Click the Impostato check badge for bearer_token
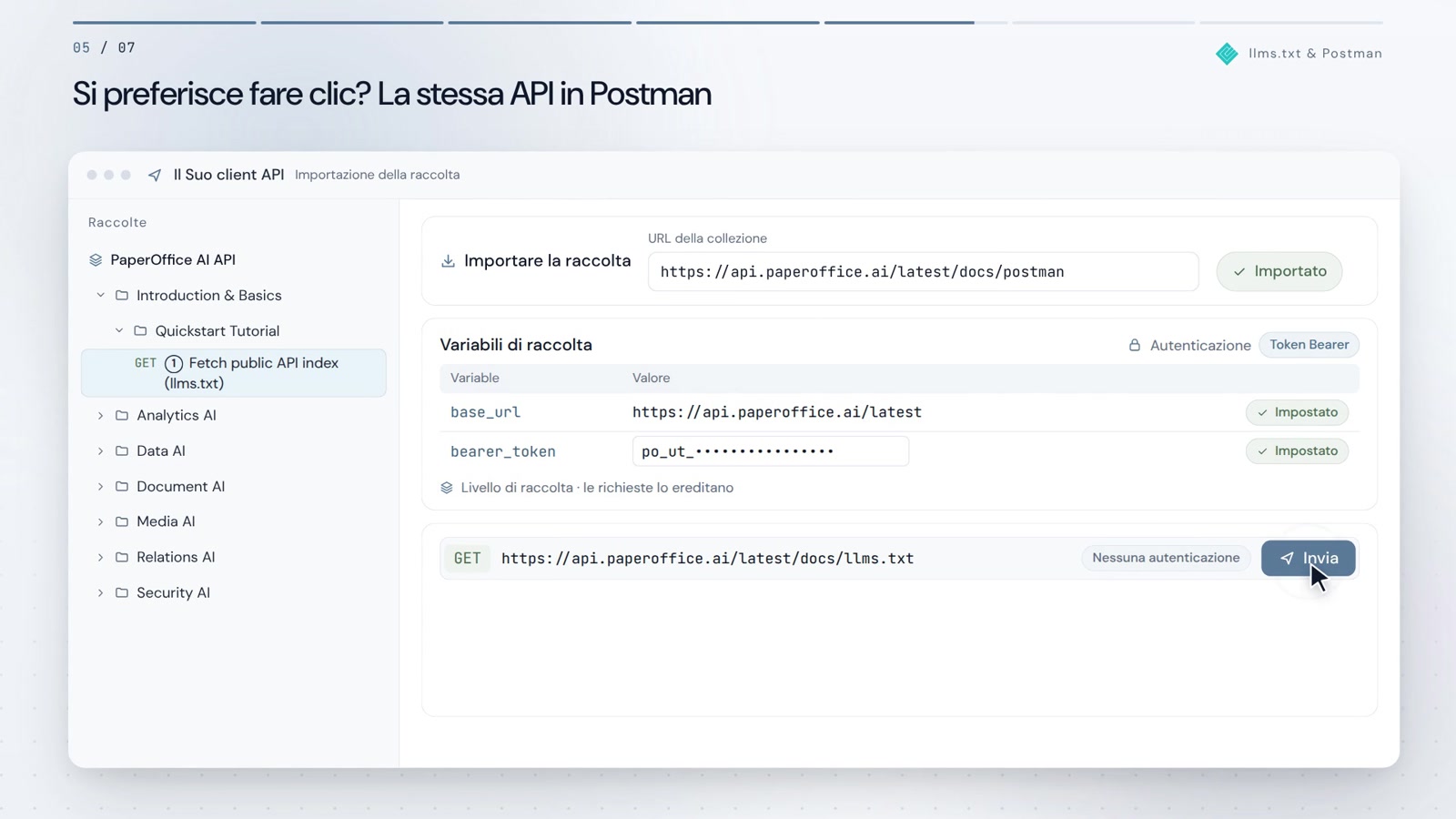The width and height of the screenshot is (1456, 819). [1297, 451]
